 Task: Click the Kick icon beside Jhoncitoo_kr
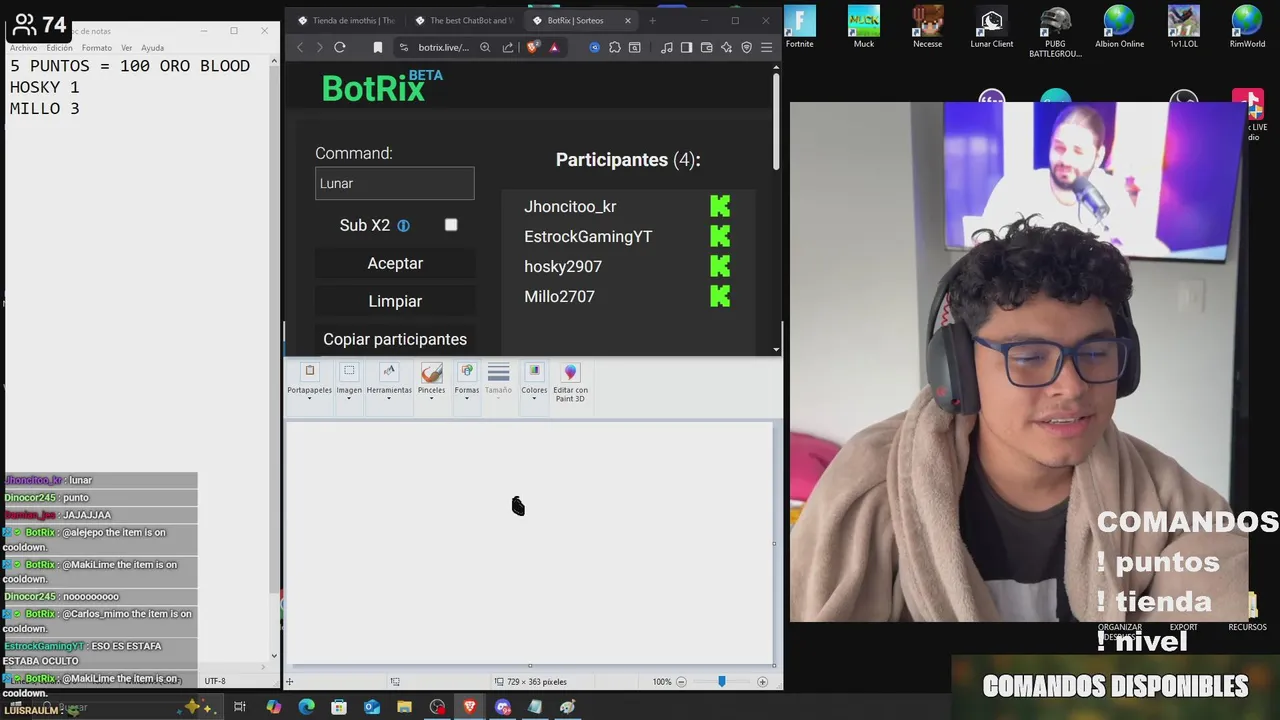720,206
